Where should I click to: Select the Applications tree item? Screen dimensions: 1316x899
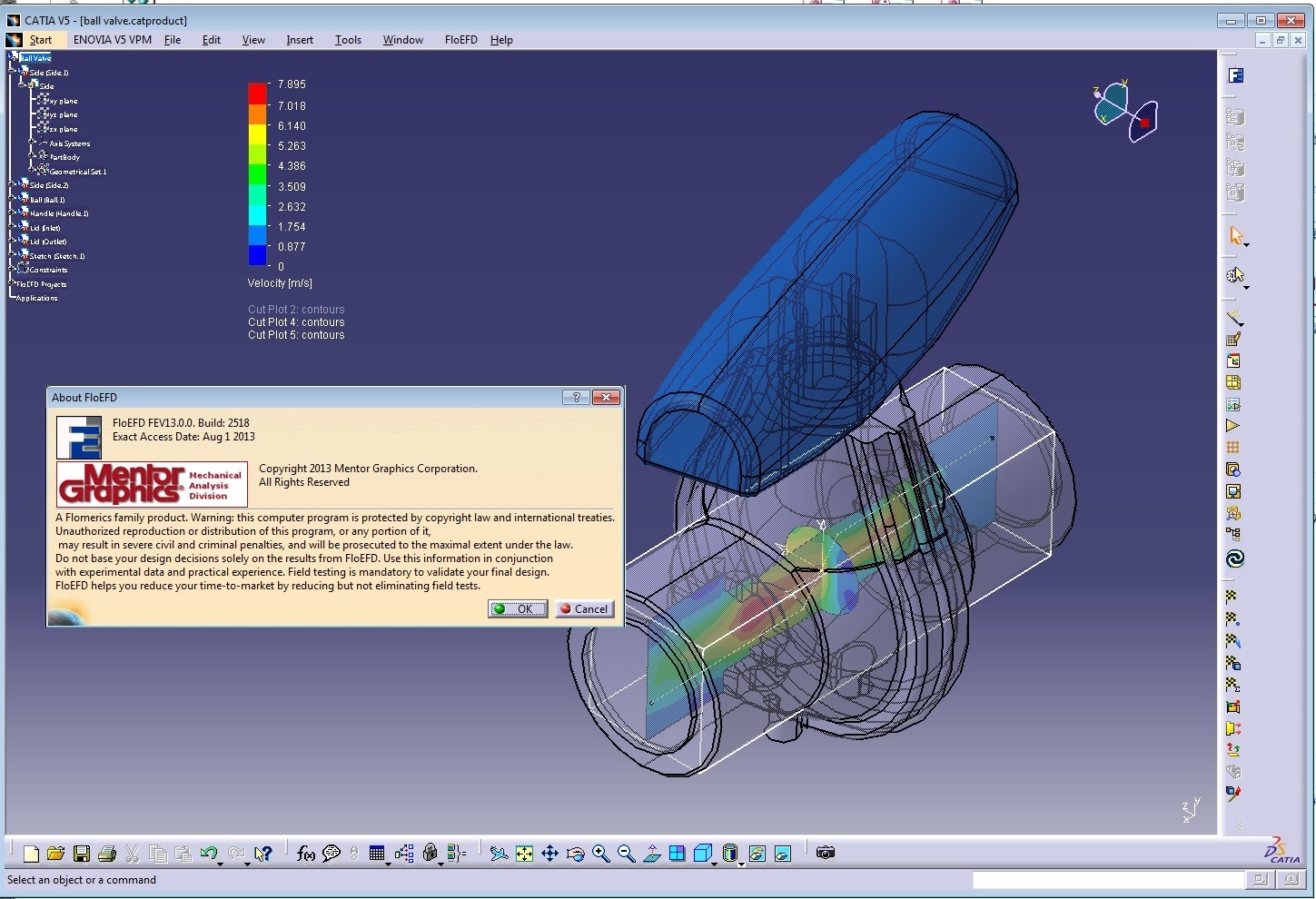36,298
